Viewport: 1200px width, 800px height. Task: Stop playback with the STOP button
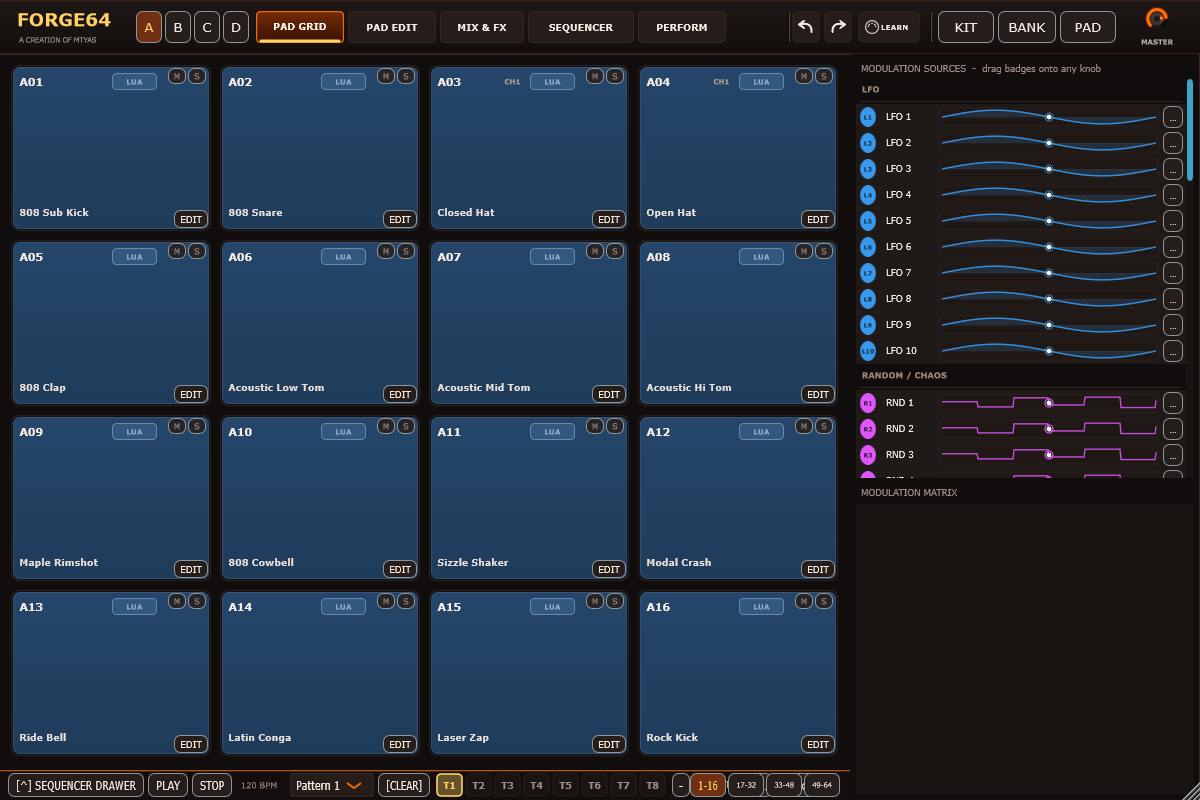point(212,785)
